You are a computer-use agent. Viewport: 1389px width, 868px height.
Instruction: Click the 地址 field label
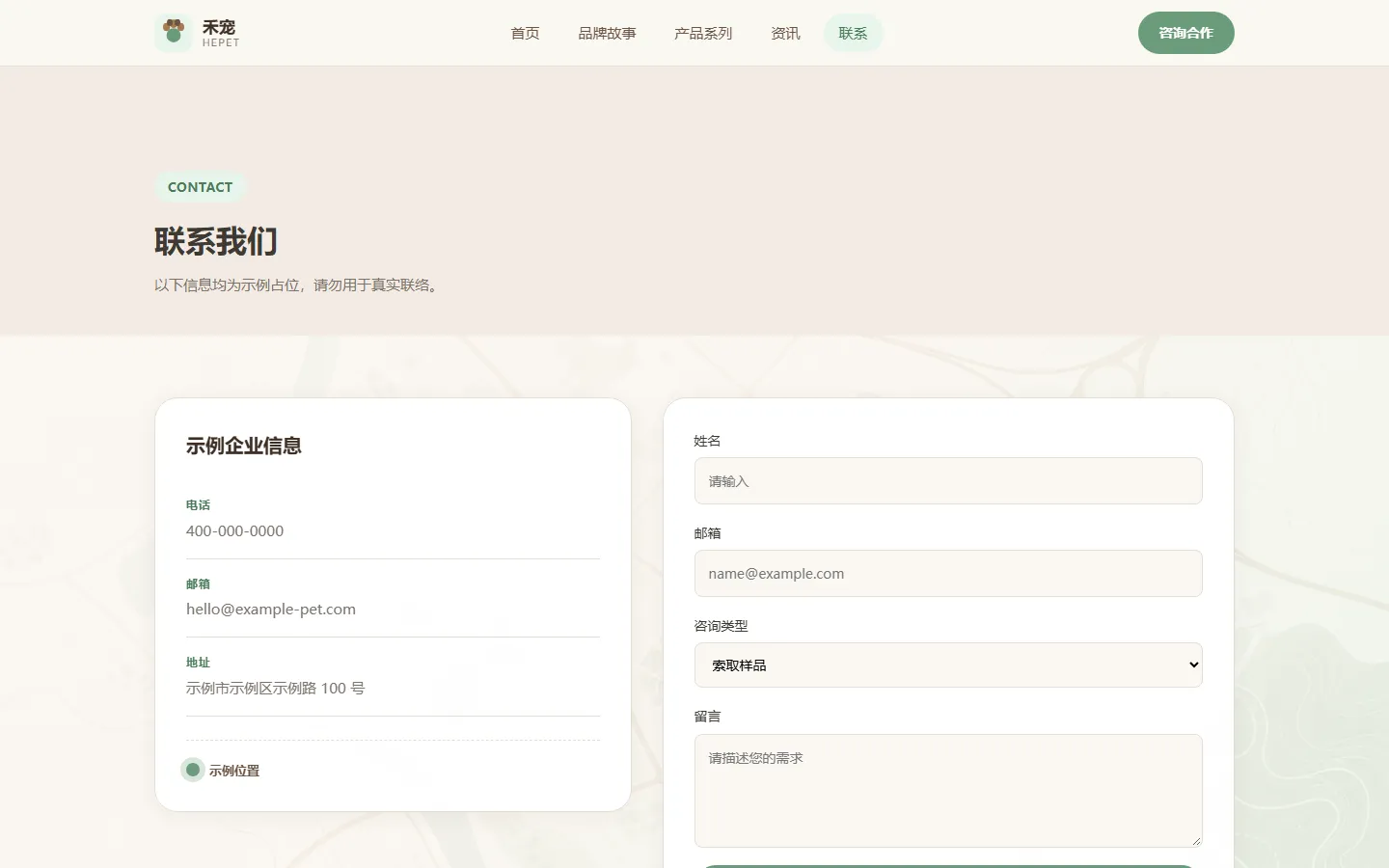[x=198, y=663]
